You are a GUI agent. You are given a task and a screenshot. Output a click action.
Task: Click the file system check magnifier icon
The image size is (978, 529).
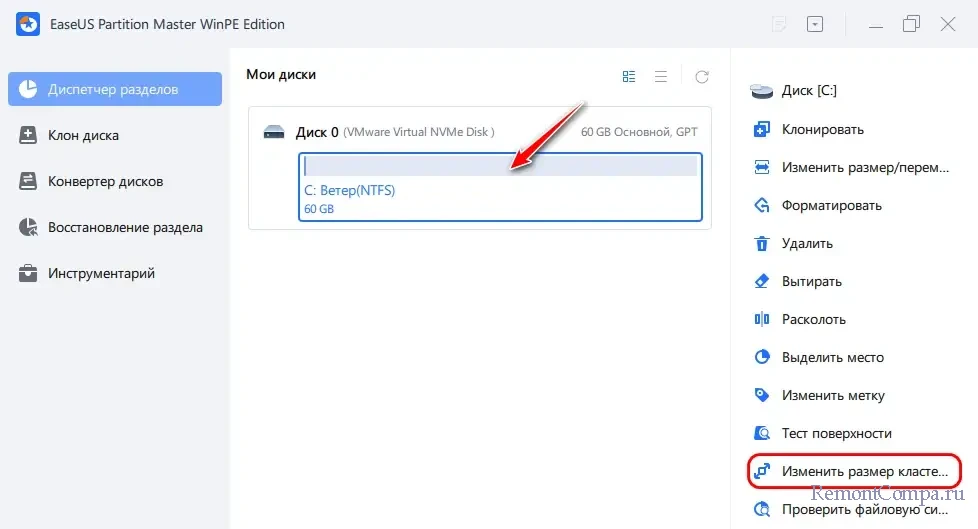pyautogui.click(x=762, y=510)
